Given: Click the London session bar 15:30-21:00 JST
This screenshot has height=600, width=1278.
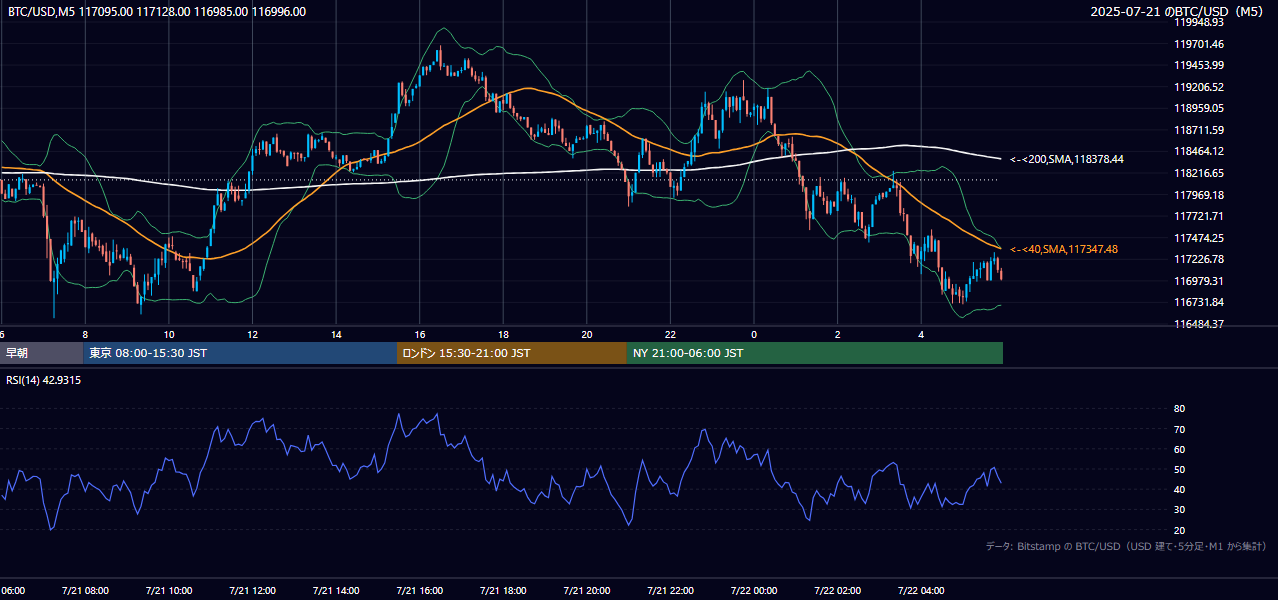Looking at the screenshot, I should (x=512, y=353).
